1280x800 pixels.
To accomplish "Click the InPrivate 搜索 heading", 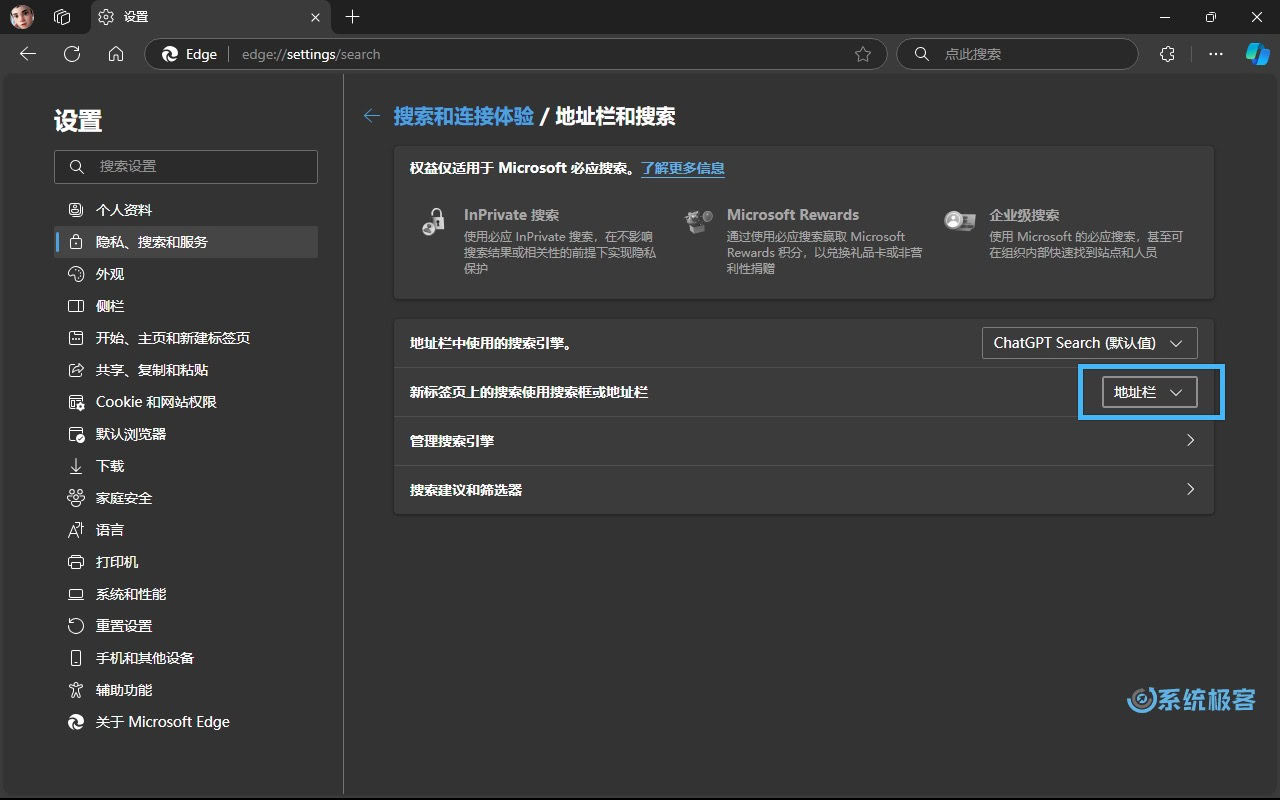I will (x=511, y=215).
